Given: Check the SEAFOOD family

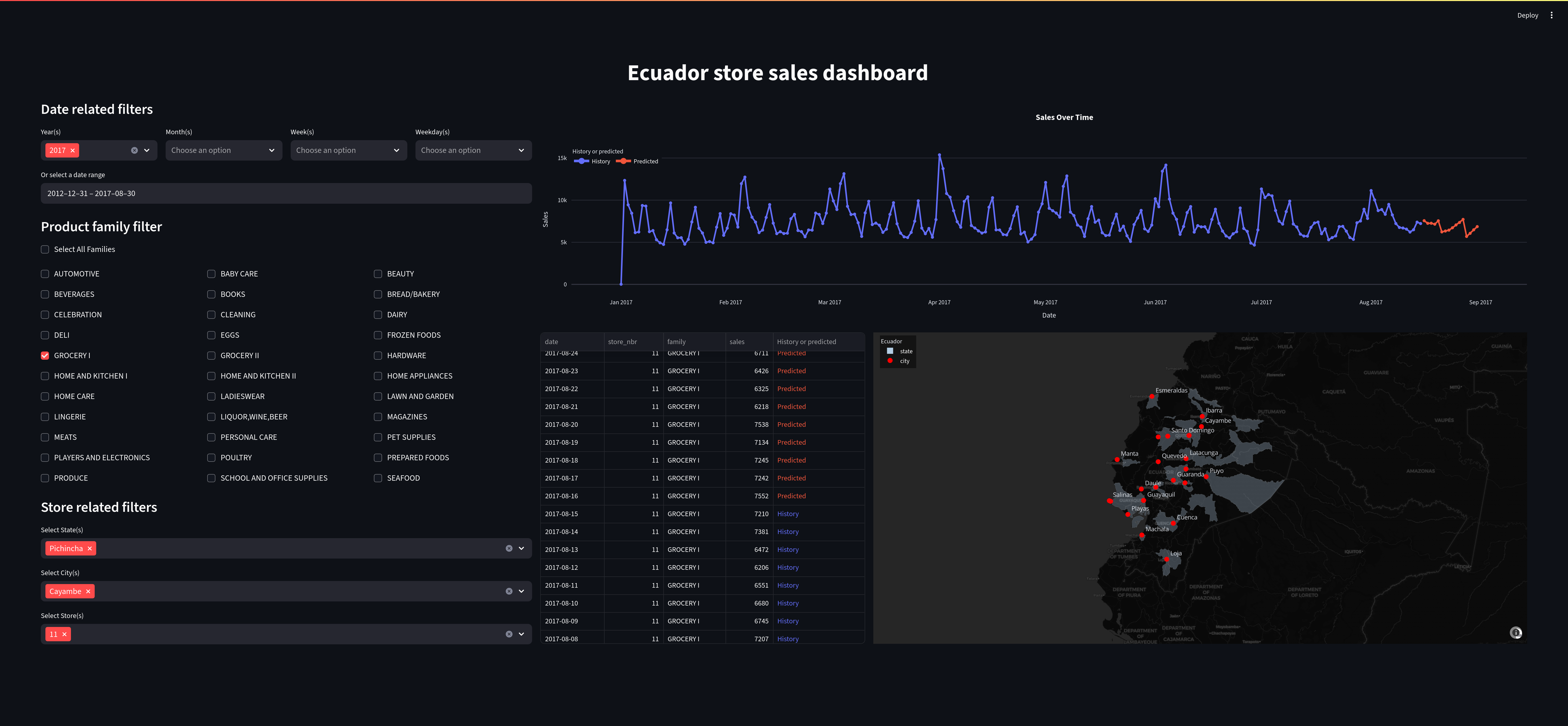Looking at the screenshot, I should point(378,478).
